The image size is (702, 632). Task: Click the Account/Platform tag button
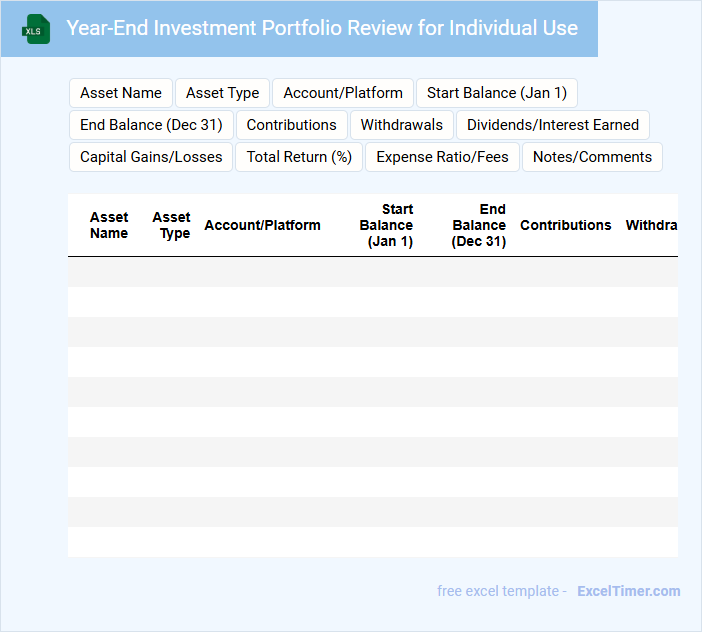tap(343, 93)
